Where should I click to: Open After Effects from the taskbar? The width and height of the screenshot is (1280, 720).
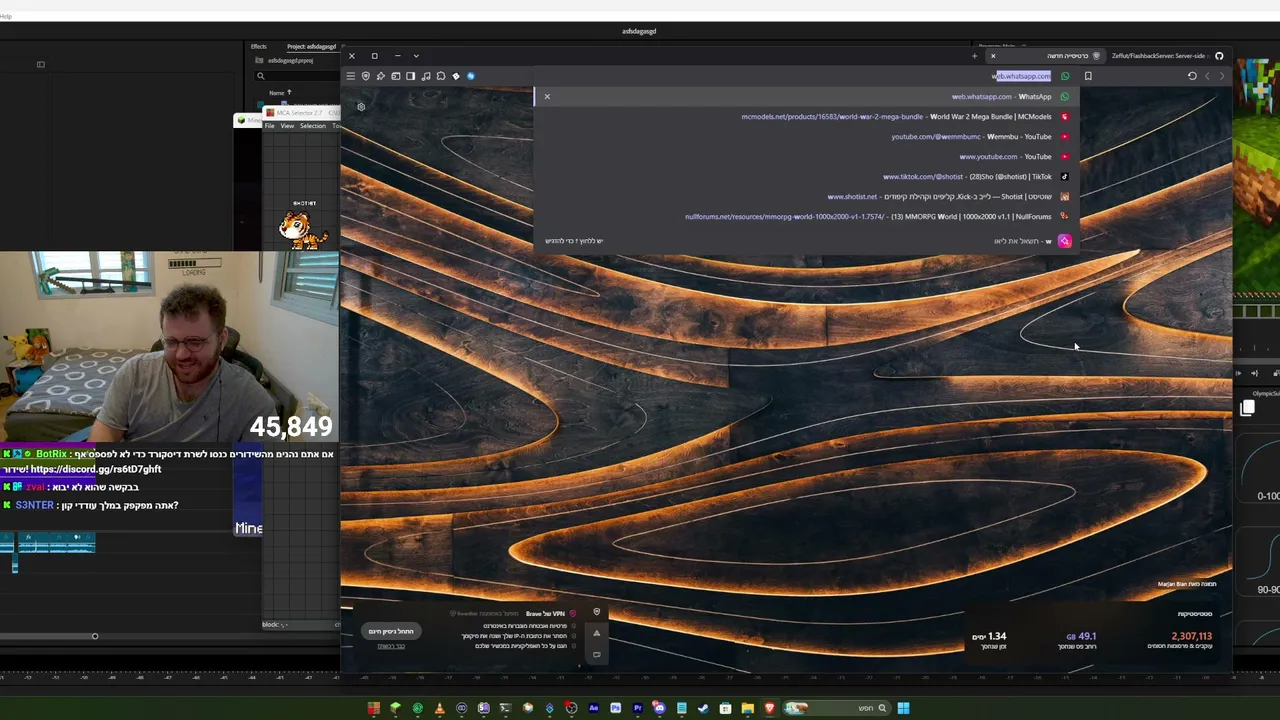point(593,708)
